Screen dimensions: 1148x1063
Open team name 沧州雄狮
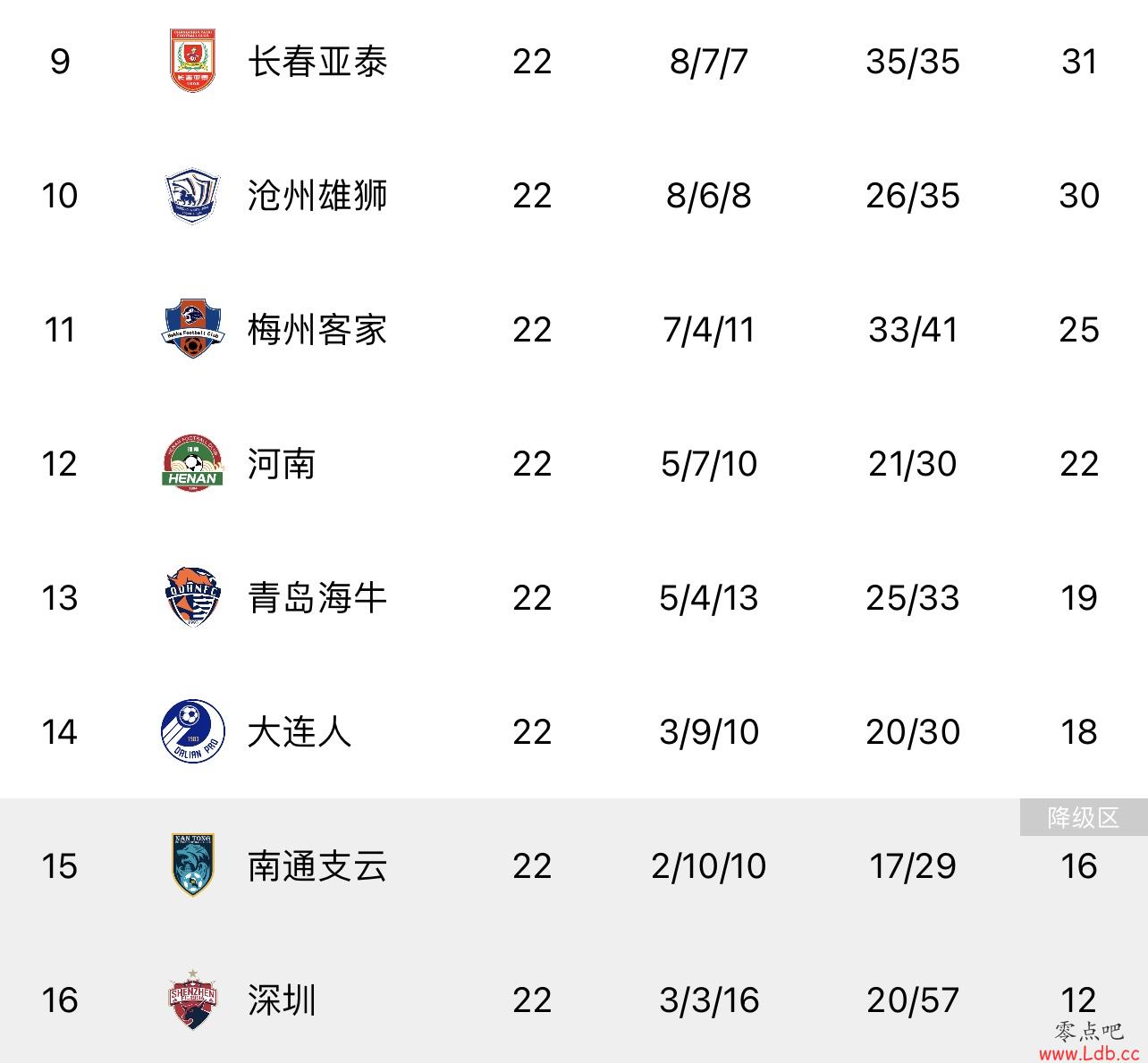[x=317, y=196]
